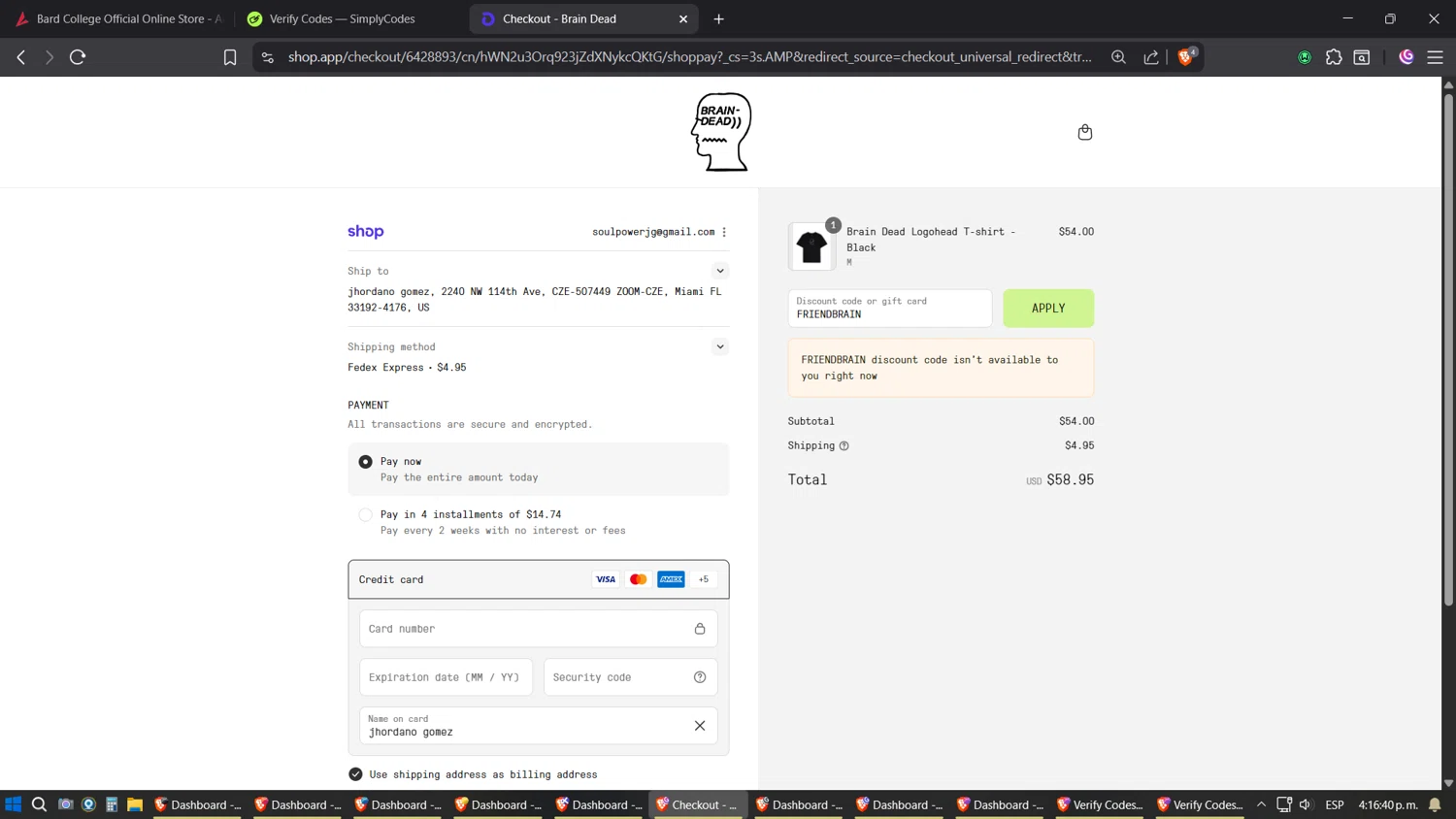Screen dimensions: 1456x819
Task: Click the Brain Dead logo
Action: [x=721, y=132]
